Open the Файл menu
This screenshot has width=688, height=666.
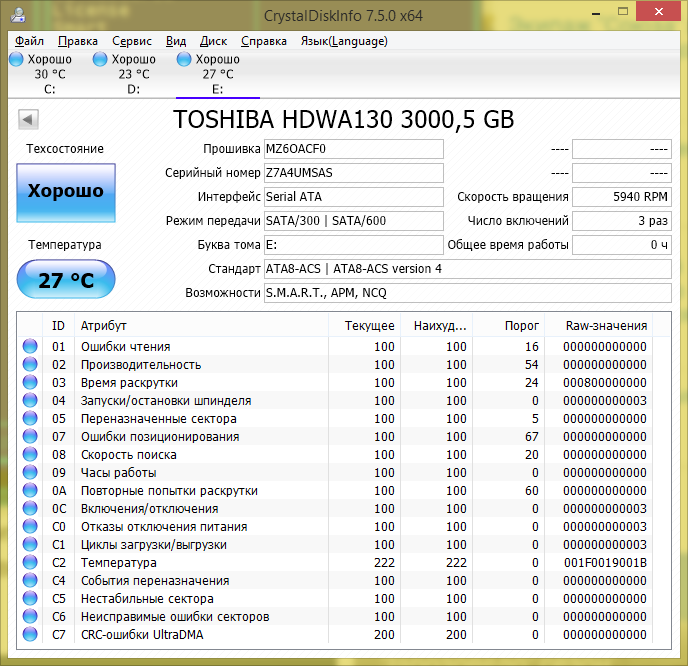(x=29, y=41)
